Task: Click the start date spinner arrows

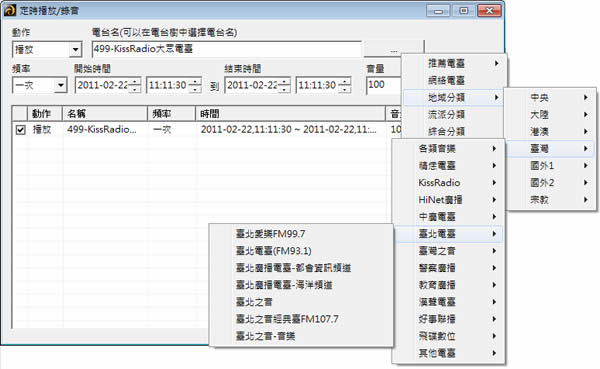Action: point(135,85)
